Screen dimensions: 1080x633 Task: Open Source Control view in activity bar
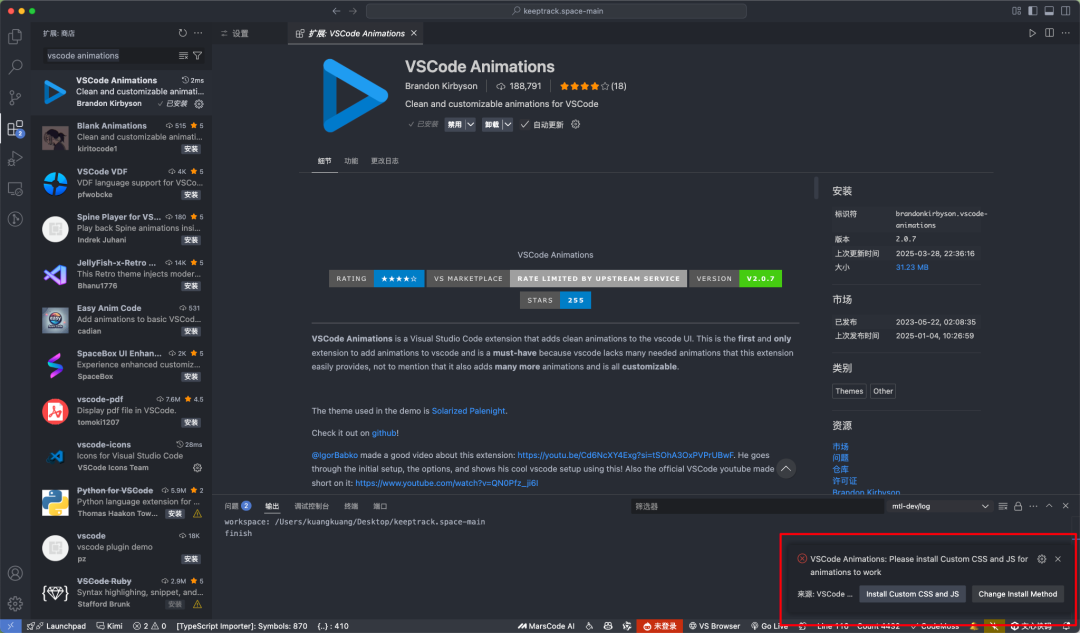tap(14, 97)
